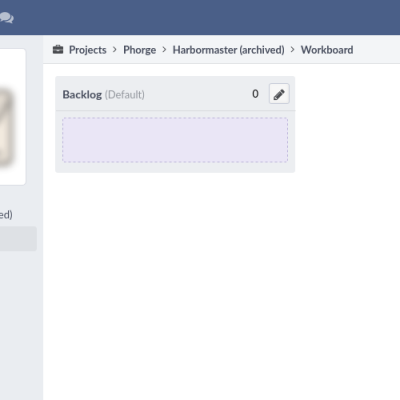
Task: Go to Projects breadcrumb link
Action: tap(88, 50)
